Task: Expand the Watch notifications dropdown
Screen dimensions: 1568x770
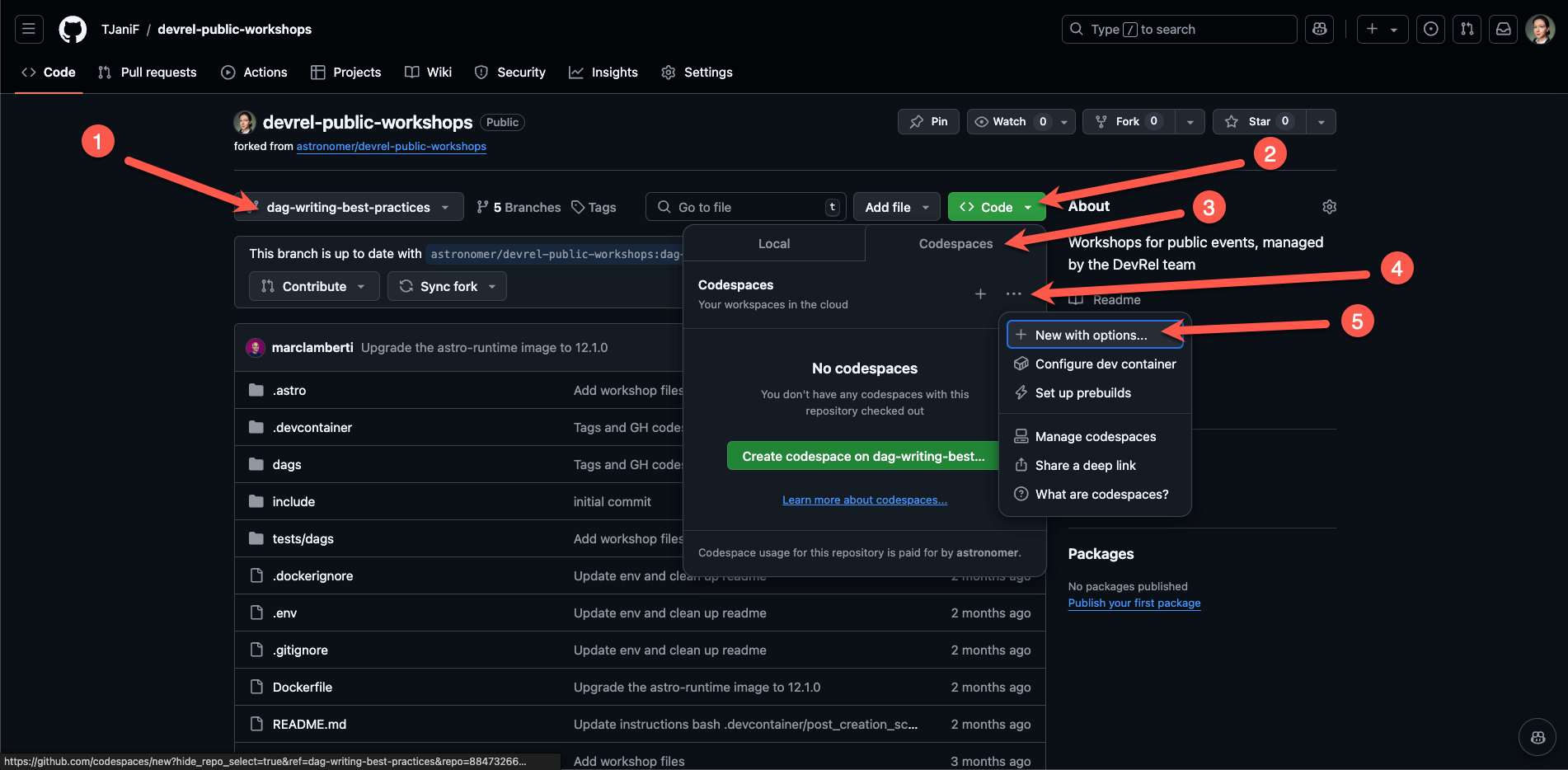Action: coord(1021,121)
